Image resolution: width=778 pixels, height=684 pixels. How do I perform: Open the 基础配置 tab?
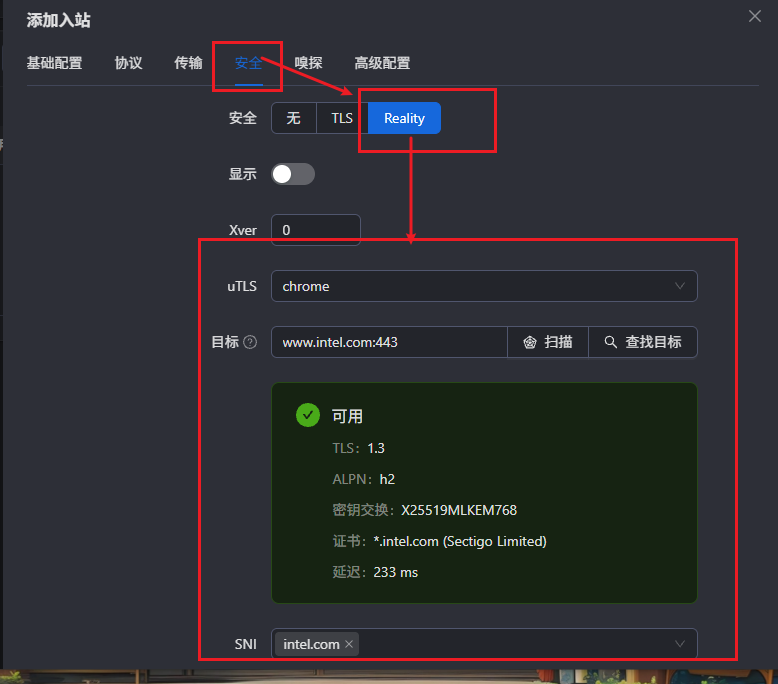pyautogui.click(x=55, y=63)
